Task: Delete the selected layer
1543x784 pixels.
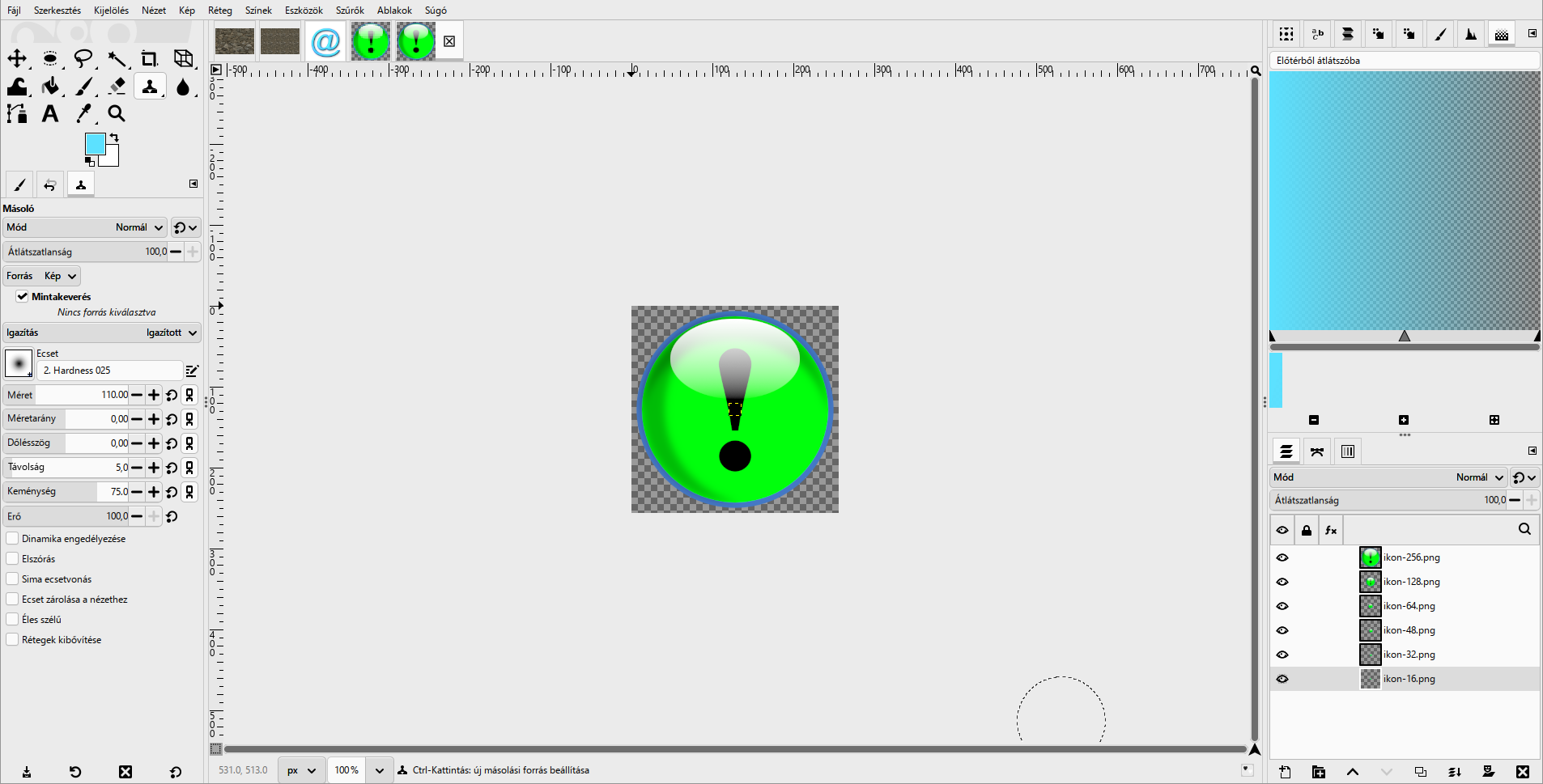Action: point(1523,772)
